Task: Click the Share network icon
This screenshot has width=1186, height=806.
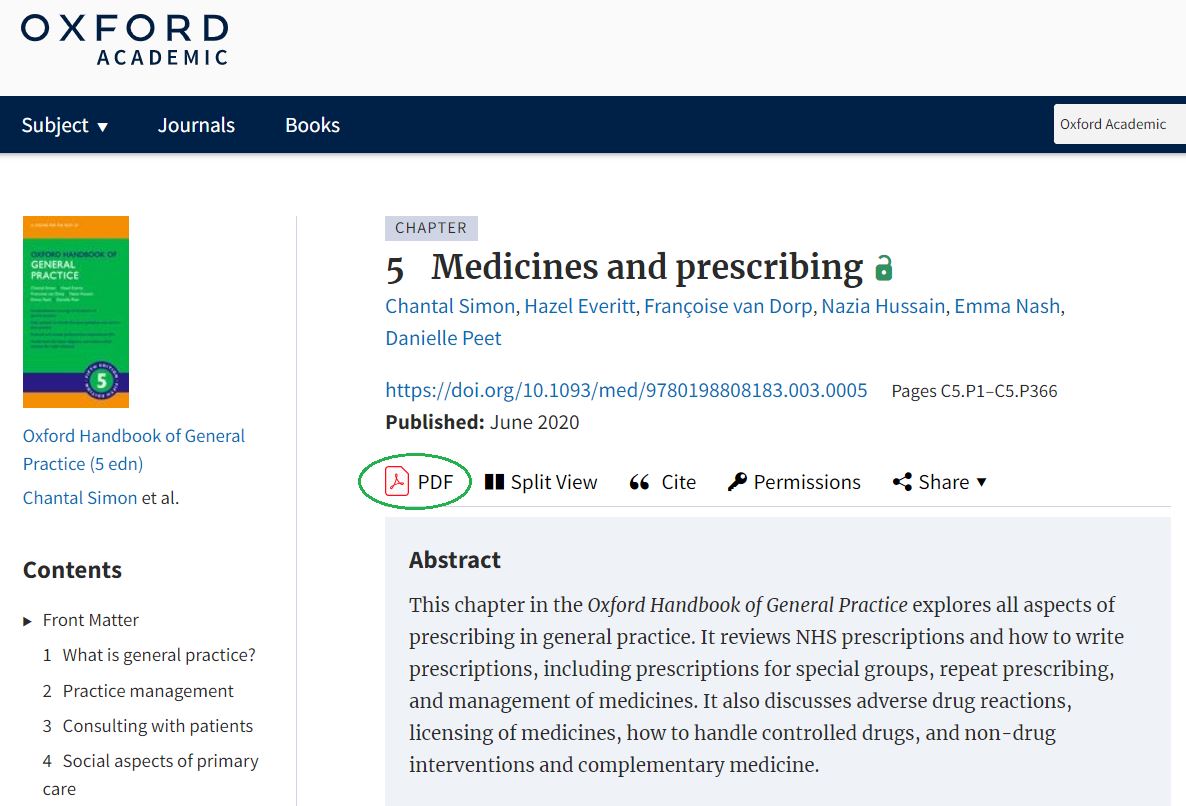Action: (x=902, y=482)
